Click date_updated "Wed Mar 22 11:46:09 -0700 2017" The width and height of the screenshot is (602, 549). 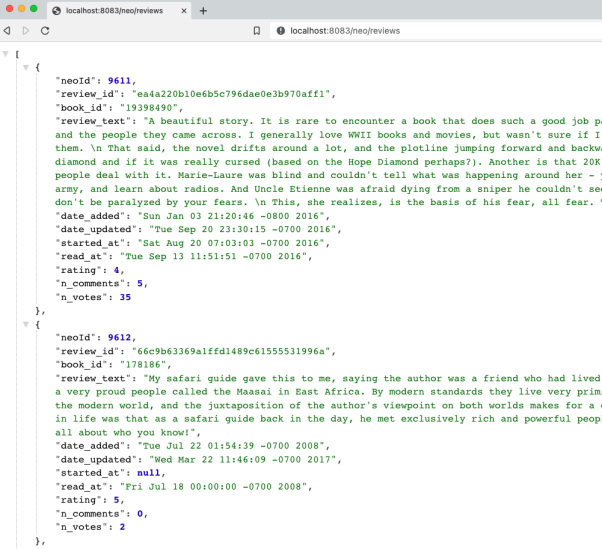point(242,460)
